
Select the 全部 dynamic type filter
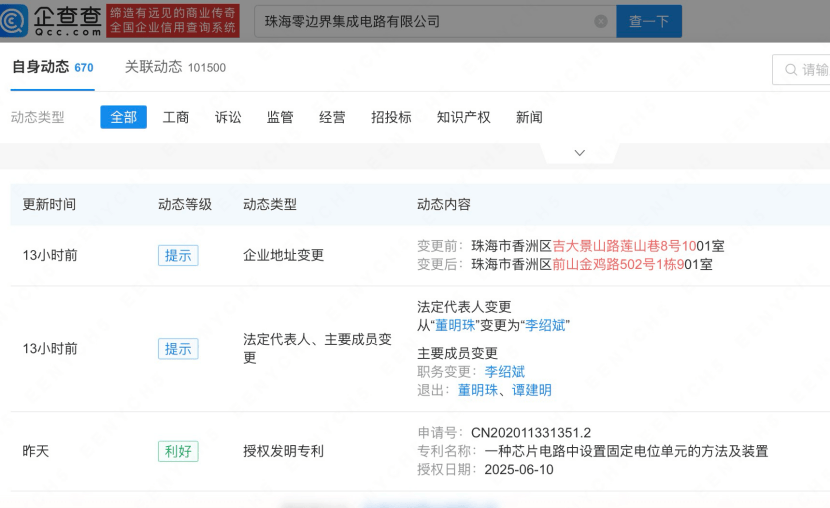pyautogui.click(x=123, y=117)
